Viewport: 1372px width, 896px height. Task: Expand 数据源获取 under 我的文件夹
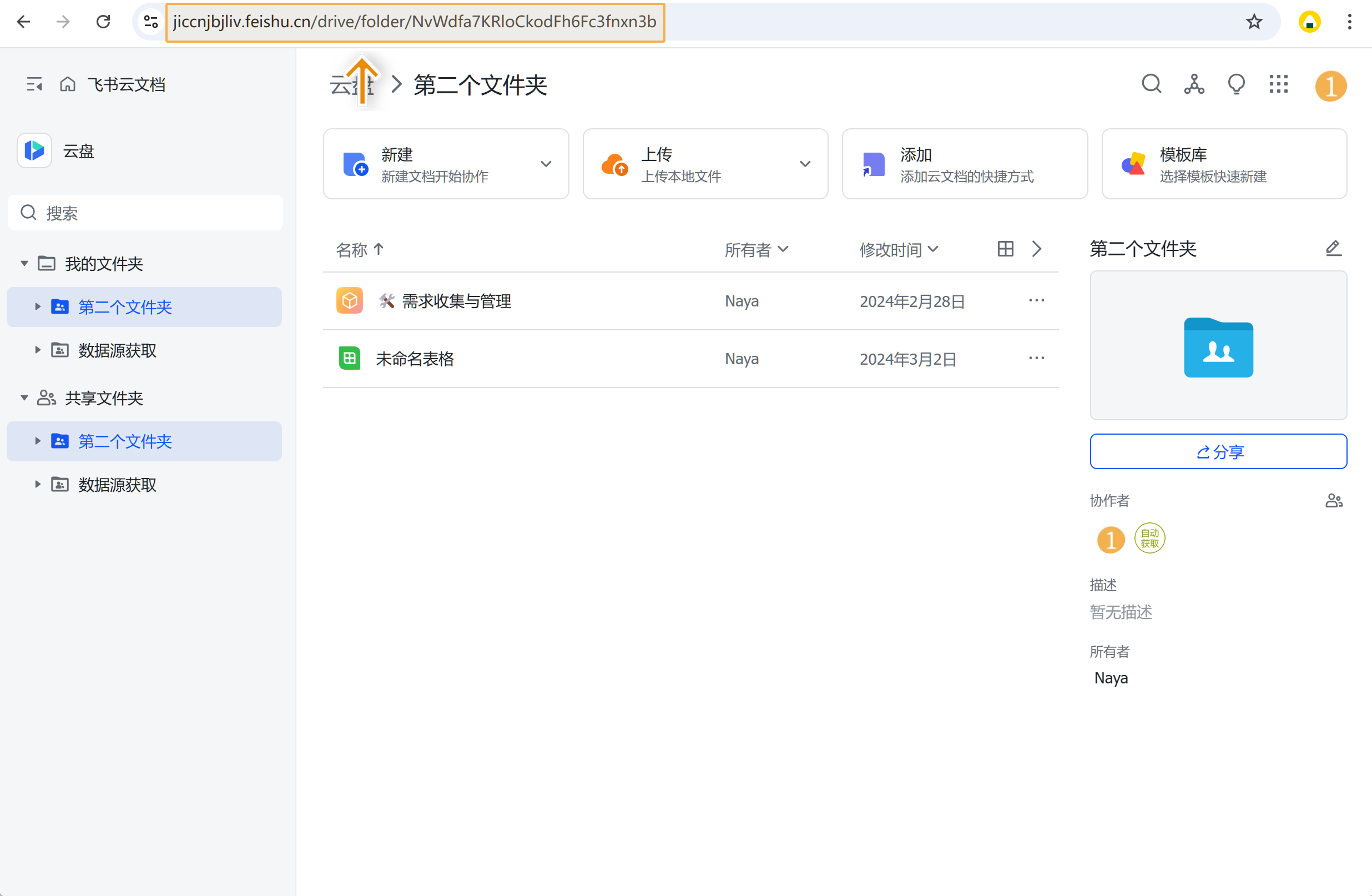(38, 349)
